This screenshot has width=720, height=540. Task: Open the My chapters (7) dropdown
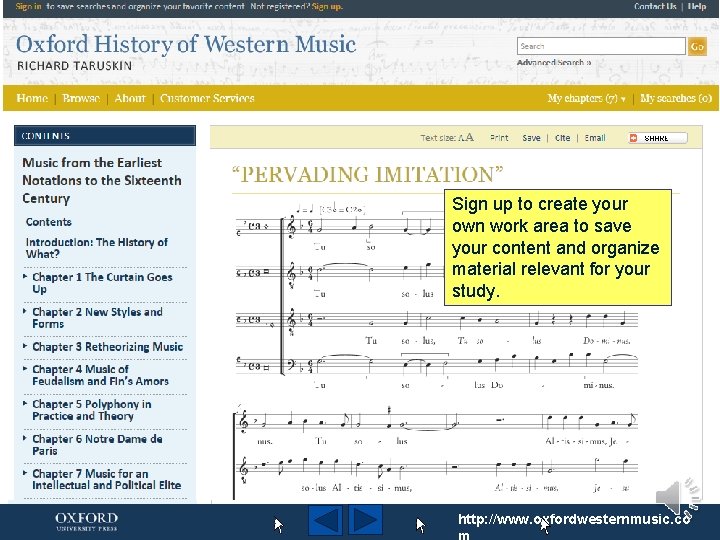pyautogui.click(x=586, y=98)
